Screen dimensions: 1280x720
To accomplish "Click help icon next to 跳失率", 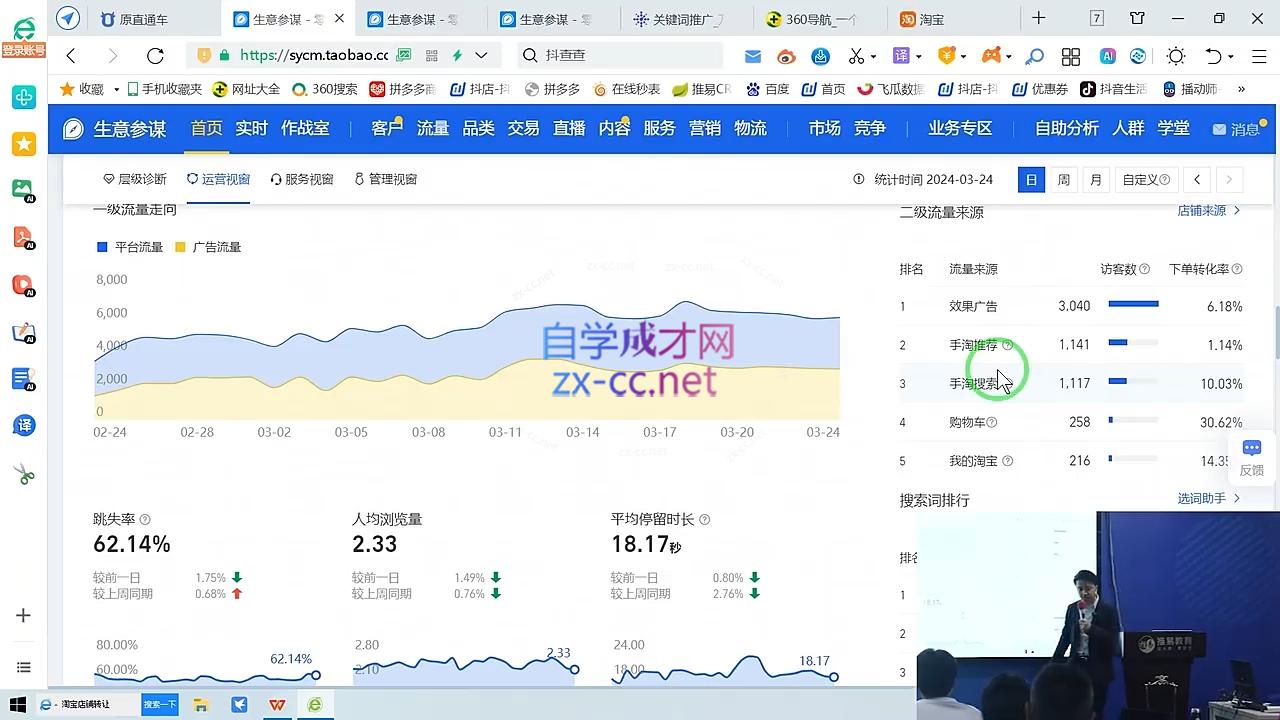I will [x=145, y=520].
